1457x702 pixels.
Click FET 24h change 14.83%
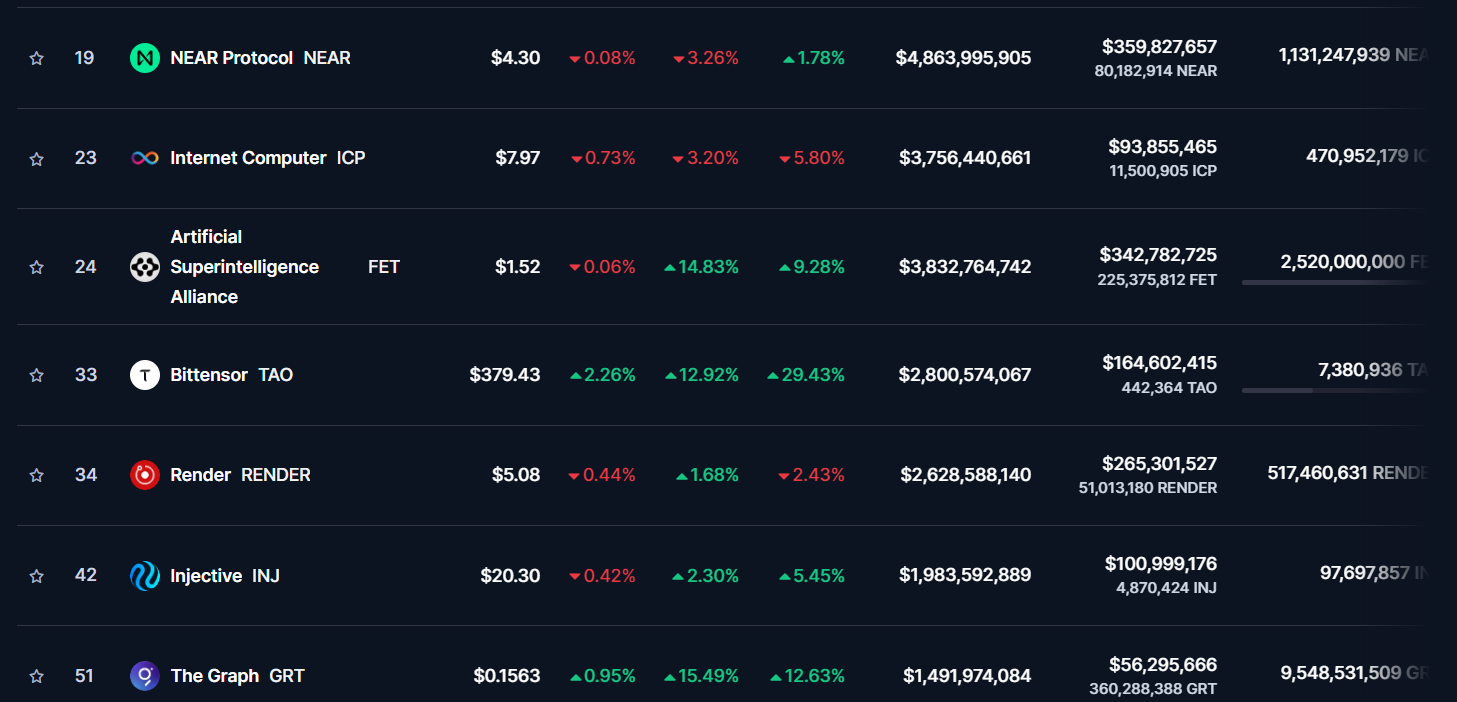click(701, 267)
